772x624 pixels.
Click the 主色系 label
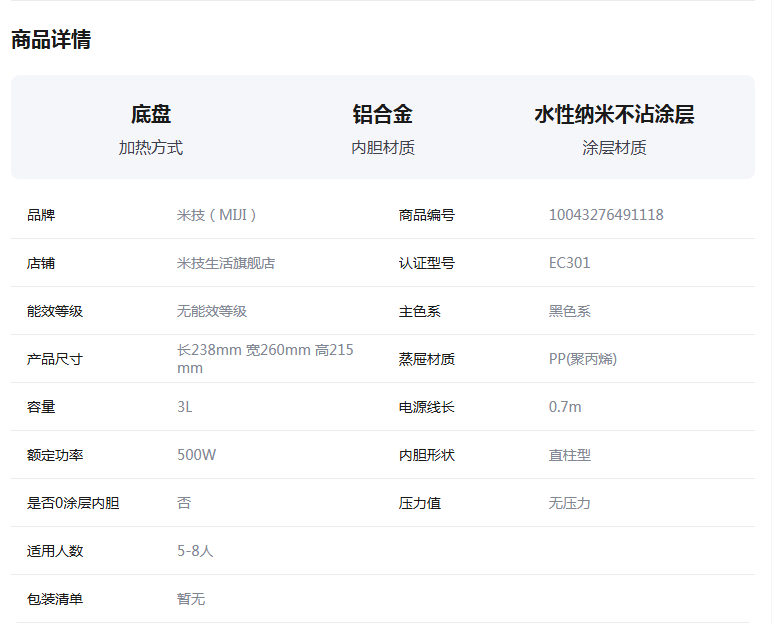pos(419,311)
